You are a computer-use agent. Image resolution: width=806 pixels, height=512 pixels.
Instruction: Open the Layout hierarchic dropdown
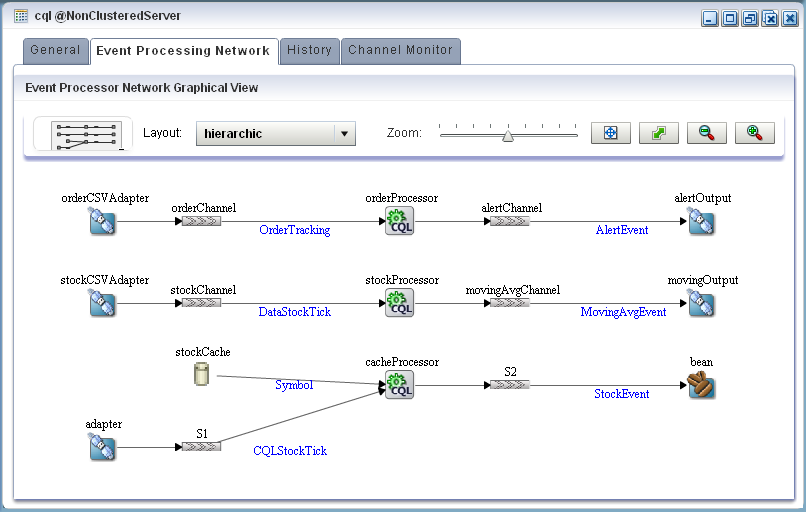pyautogui.click(x=276, y=134)
